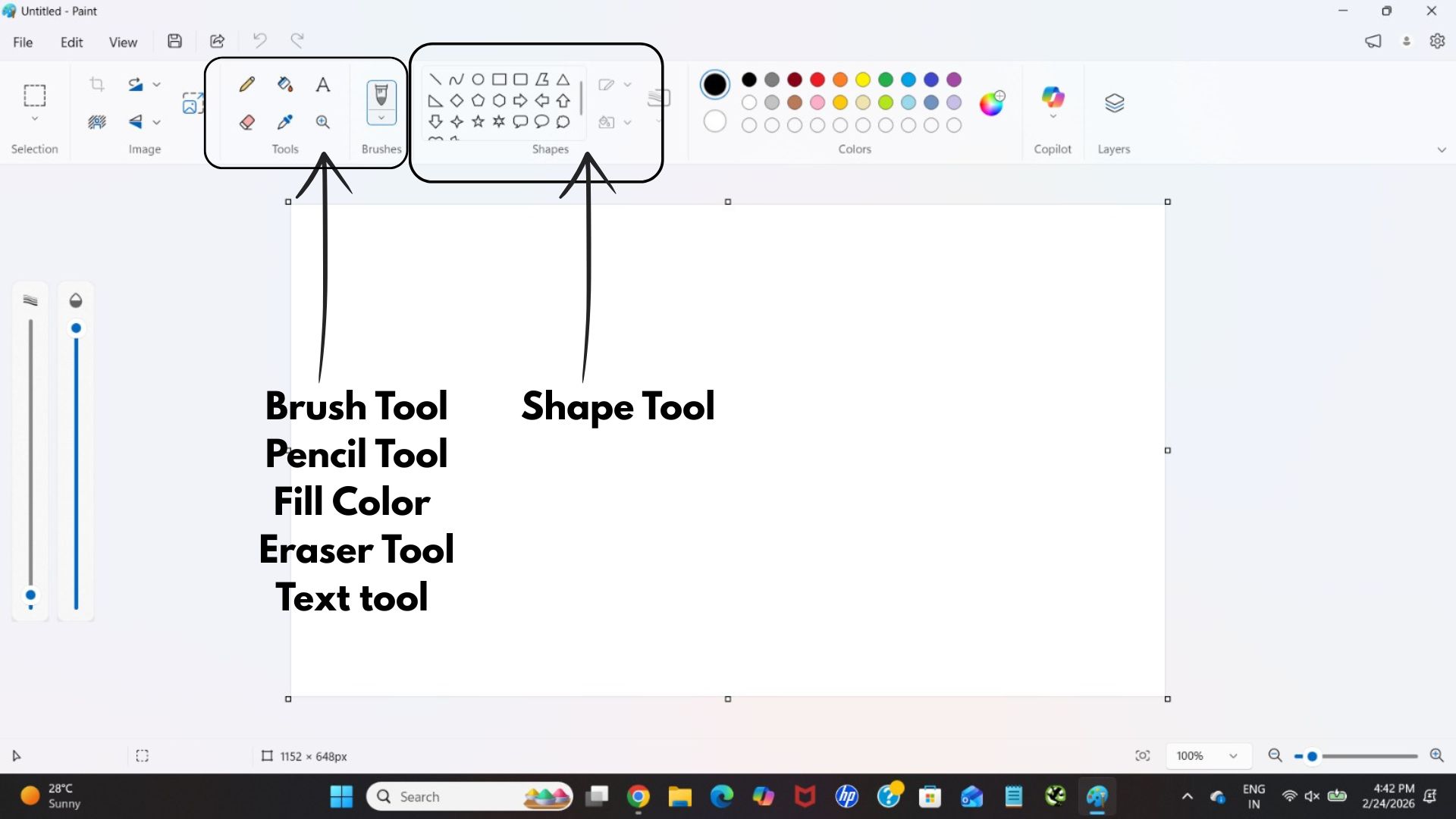Select the Rectangle shape
This screenshot has height=819, width=1456.
click(x=499, y=78)
